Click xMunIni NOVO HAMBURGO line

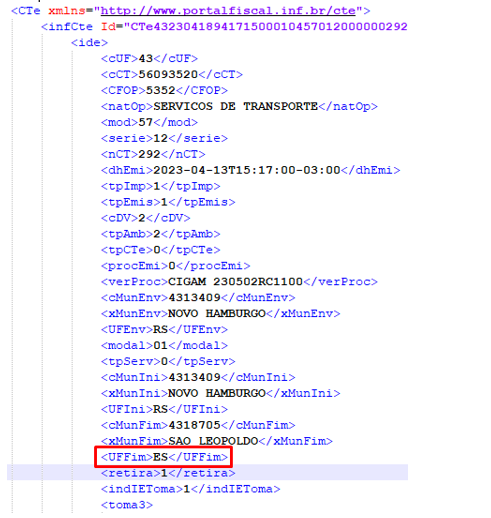click(x=221, y=393)
